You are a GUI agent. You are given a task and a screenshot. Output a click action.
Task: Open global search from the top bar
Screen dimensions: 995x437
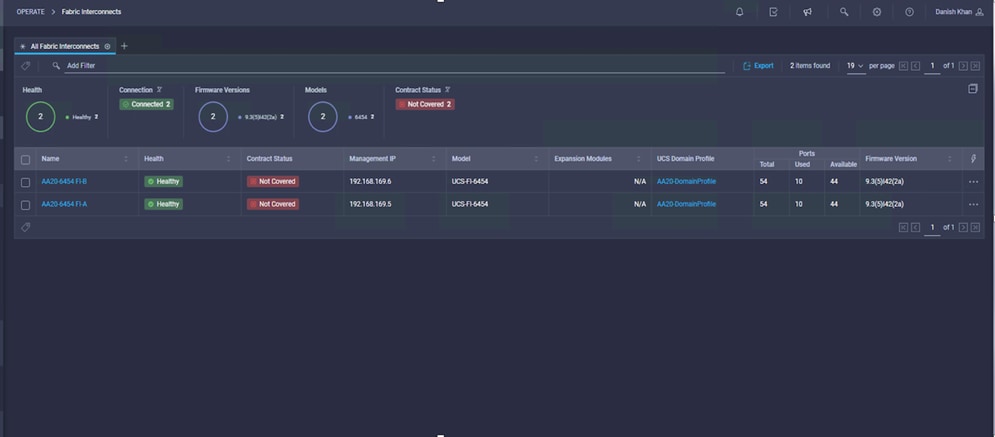(x=844, y=12)
